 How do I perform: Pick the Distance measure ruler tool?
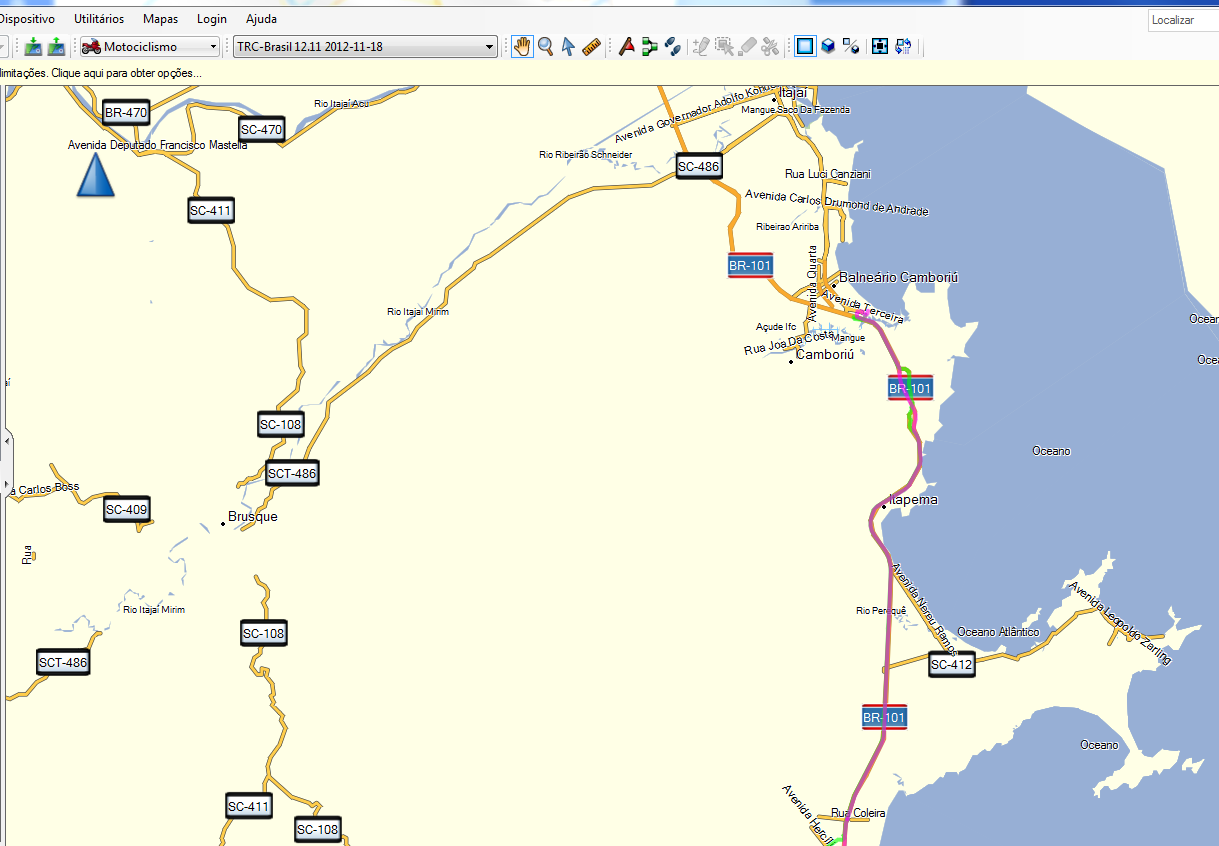pos(591,46)
